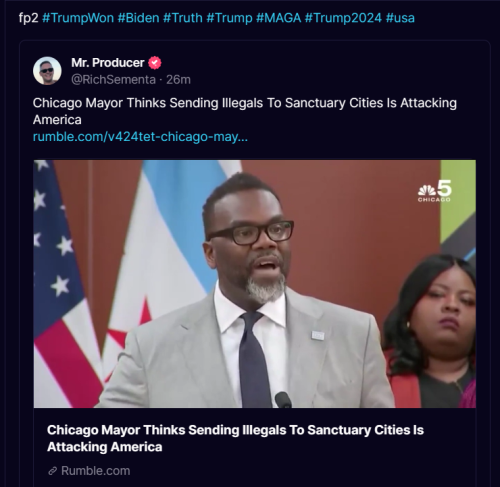500x487 pixels.
Task: Click the 26m post timestamp
Action: click(178, 80)
